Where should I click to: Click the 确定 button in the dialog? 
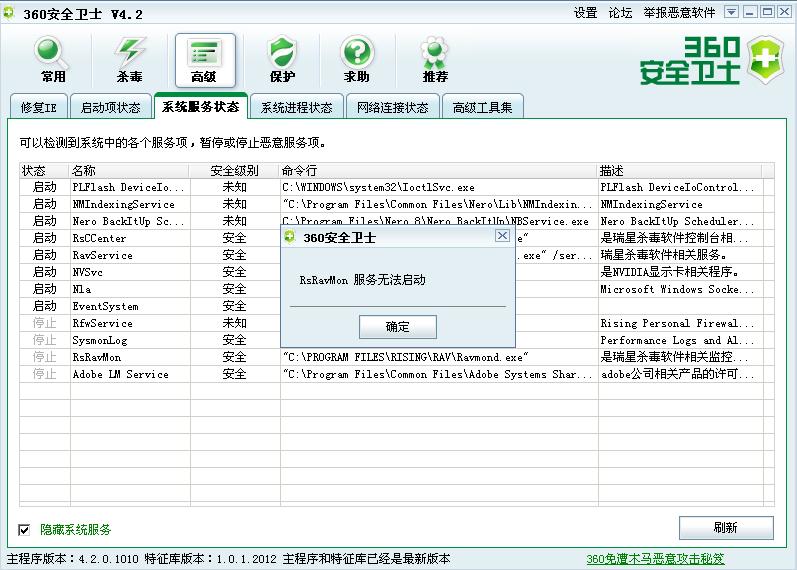(x=397, y=326)
